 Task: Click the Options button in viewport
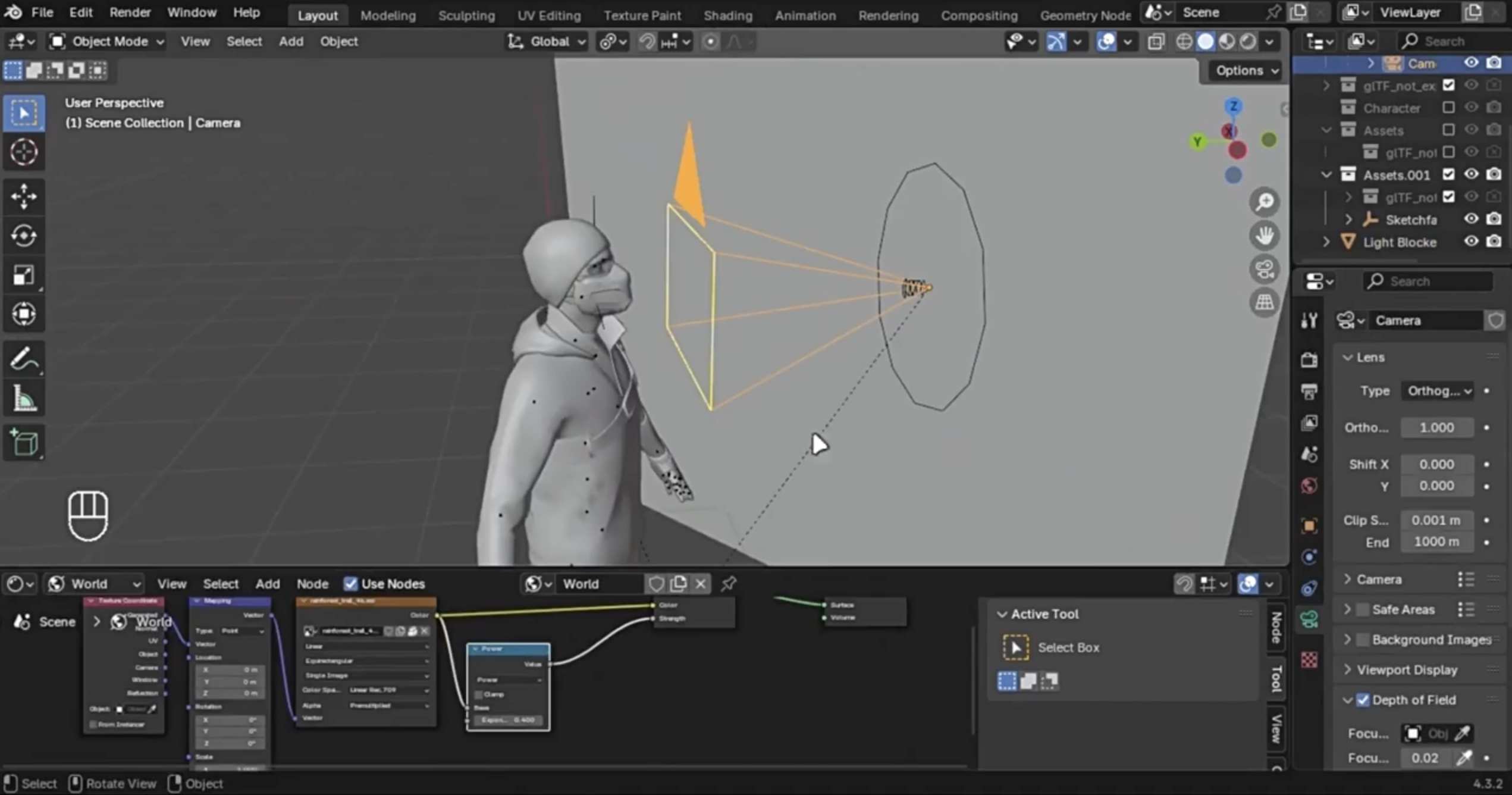1246,70
